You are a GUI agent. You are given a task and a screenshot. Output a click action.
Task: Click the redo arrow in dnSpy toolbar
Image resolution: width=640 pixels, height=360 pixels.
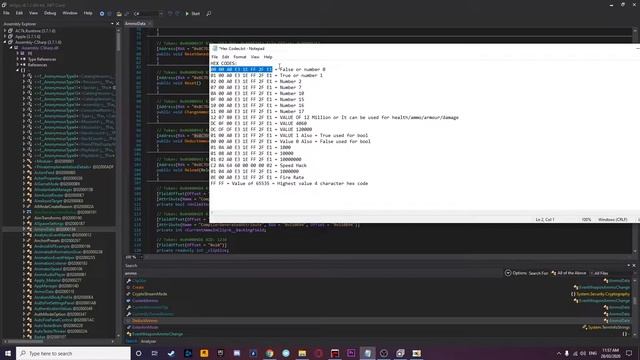click(177, 13)
